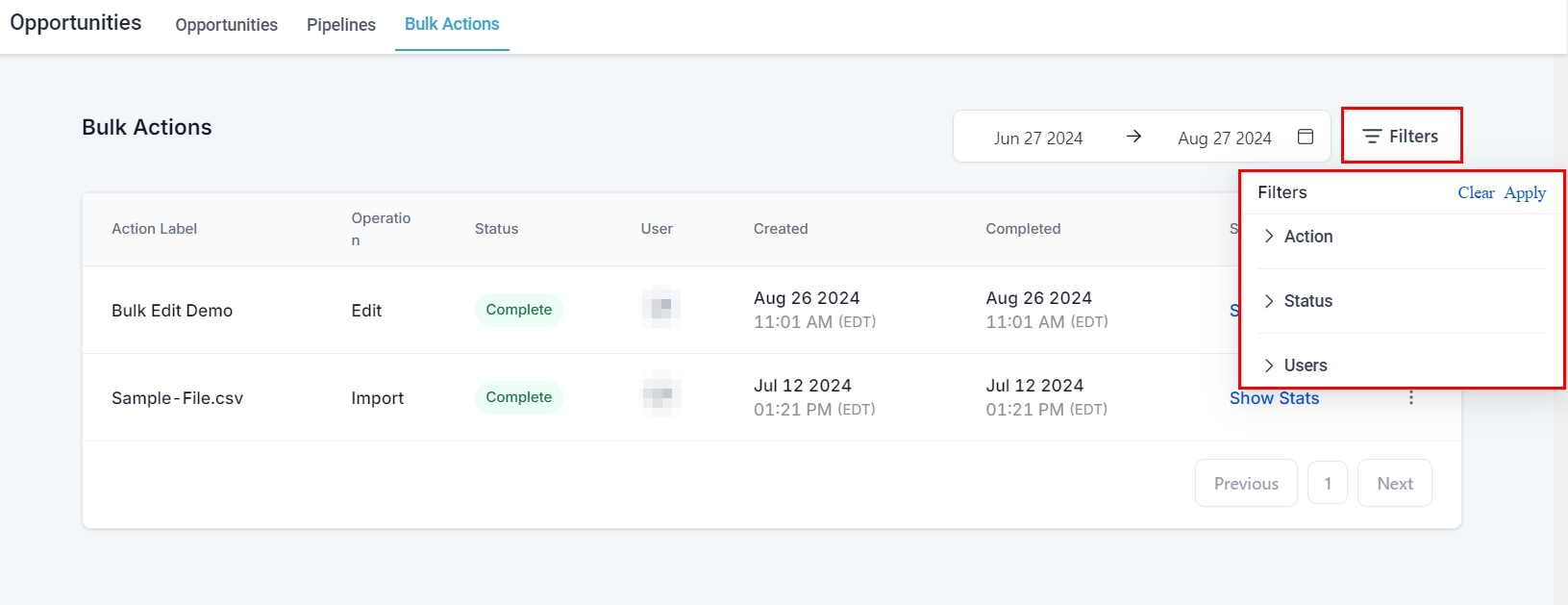This screenshot has width=1568, height=605.
Task: Expand the Status filter section
Action: [1307, 301]
